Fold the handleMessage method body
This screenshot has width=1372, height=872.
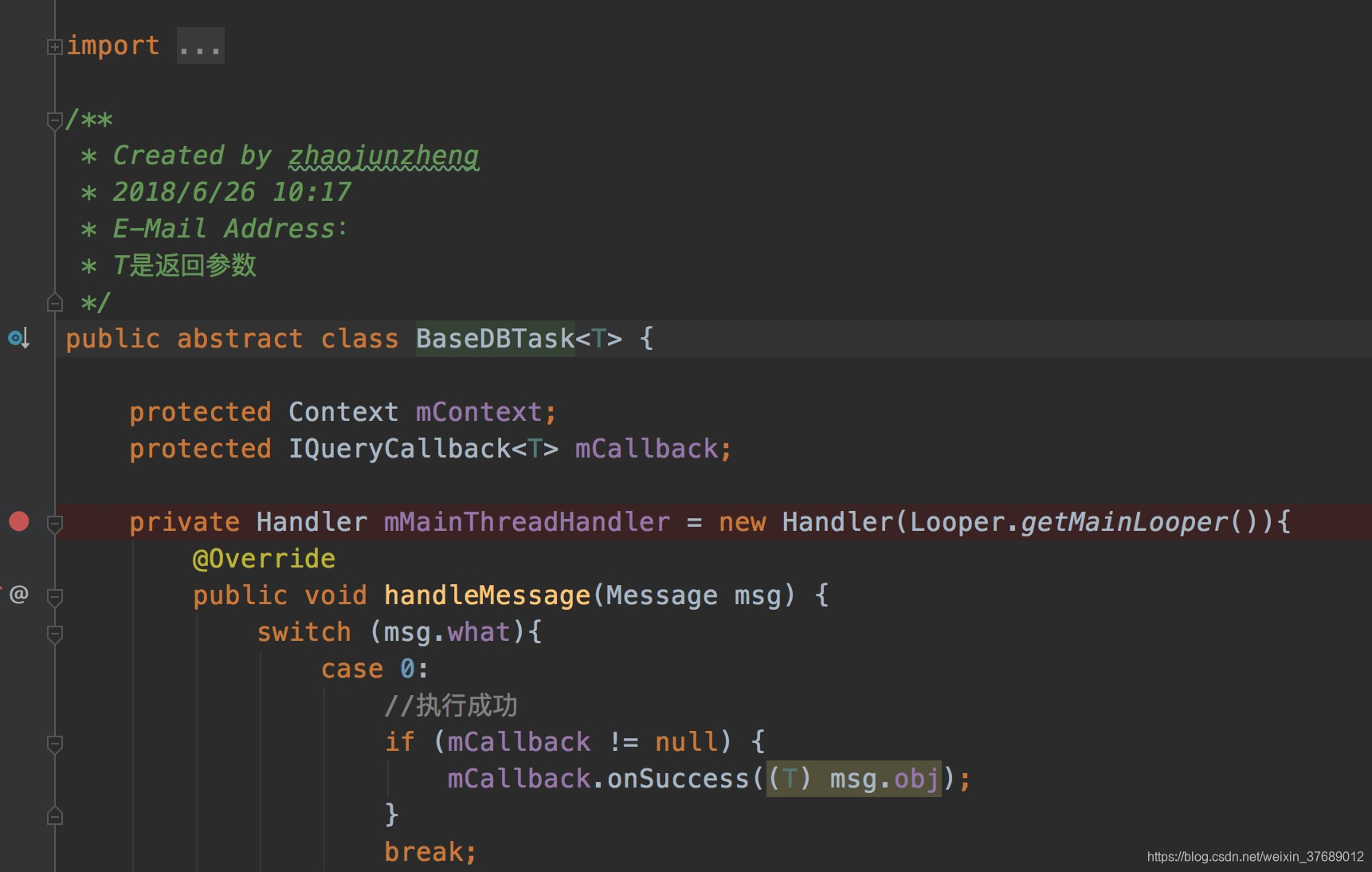(x=55, y=596)
